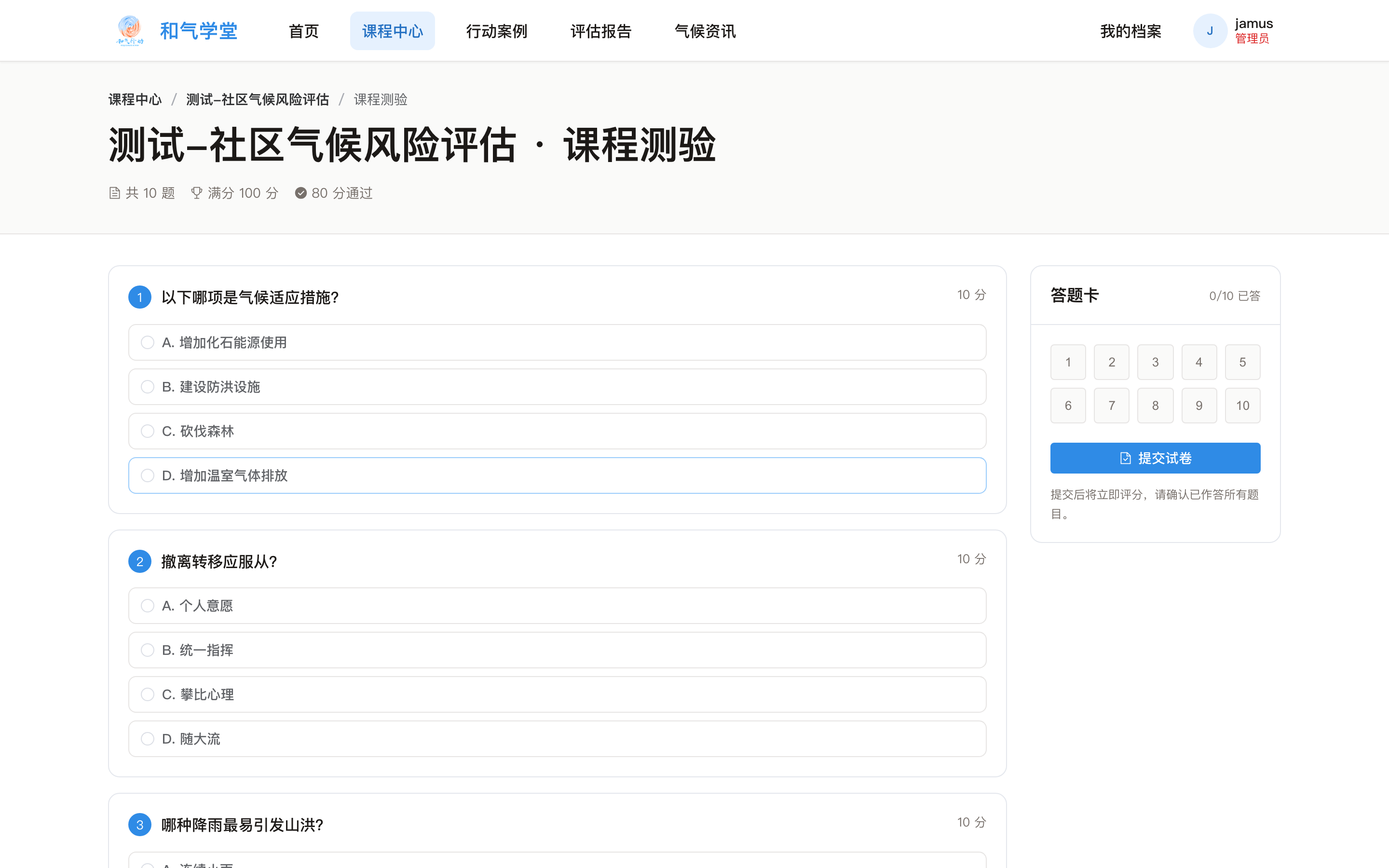1389x868 pixels.
Task: Click the trophy icon beside 满分 100 分
Action: pos(196,193)
